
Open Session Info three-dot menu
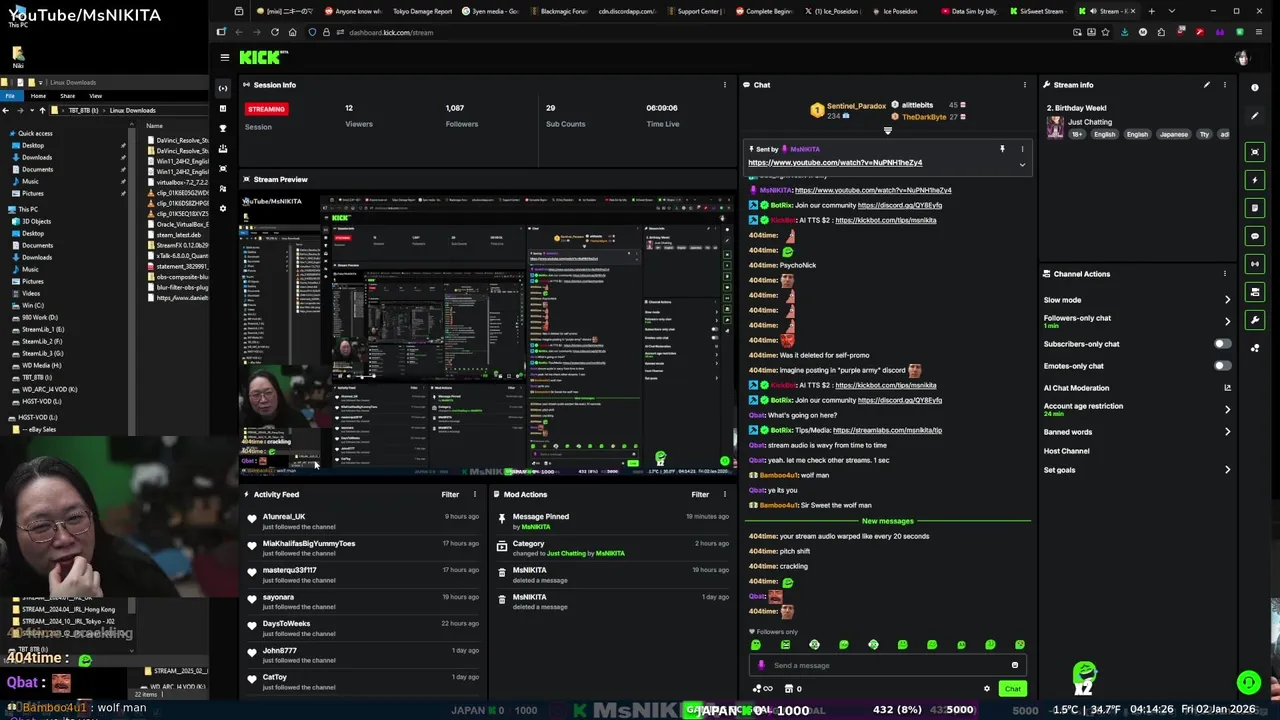[x=725, y=85]
